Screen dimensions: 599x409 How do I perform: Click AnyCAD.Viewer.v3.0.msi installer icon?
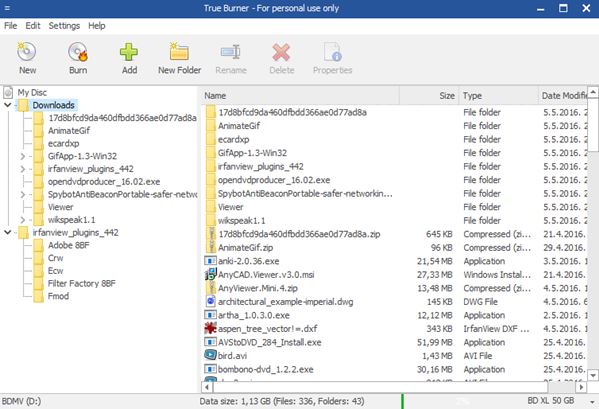point(210,275)
